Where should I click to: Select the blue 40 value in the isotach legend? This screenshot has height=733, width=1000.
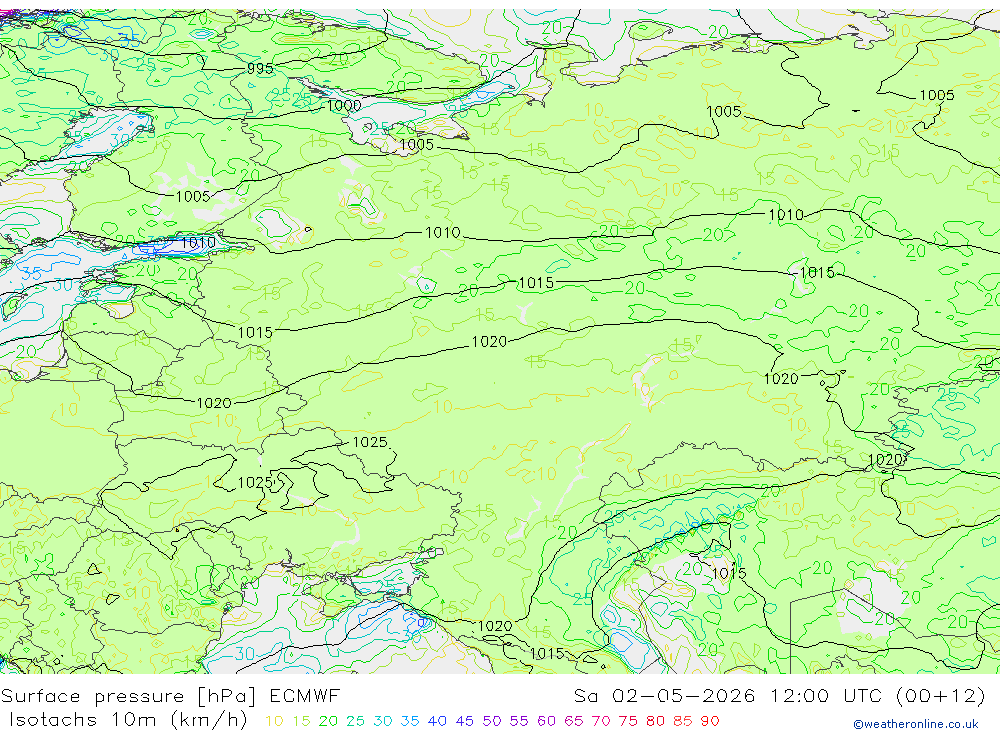[x=438, y=722]
